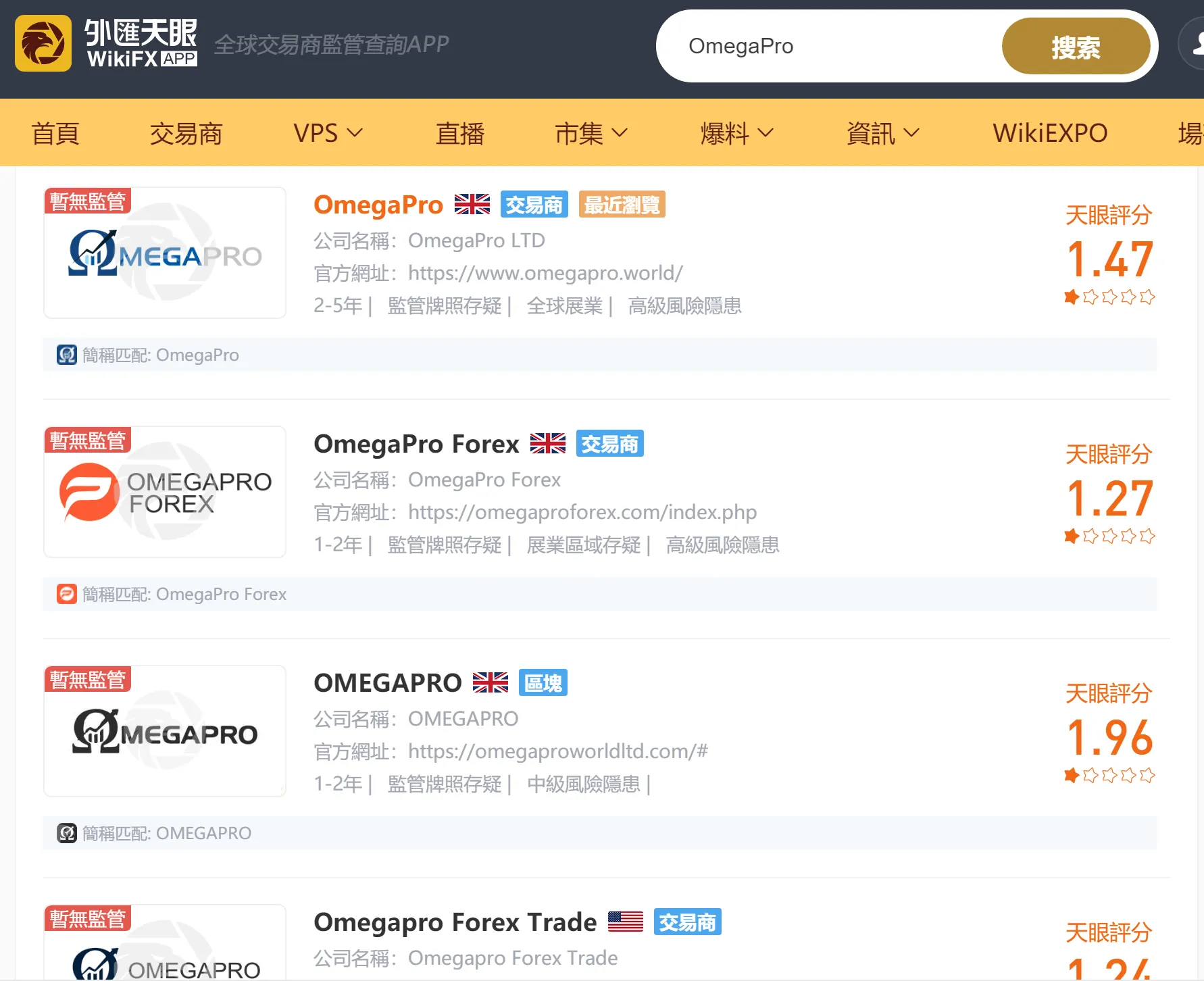This screenshot has height=981, width=1204.
Task: Expand the 爆料 dropdown menu
Action: point(737,133)
